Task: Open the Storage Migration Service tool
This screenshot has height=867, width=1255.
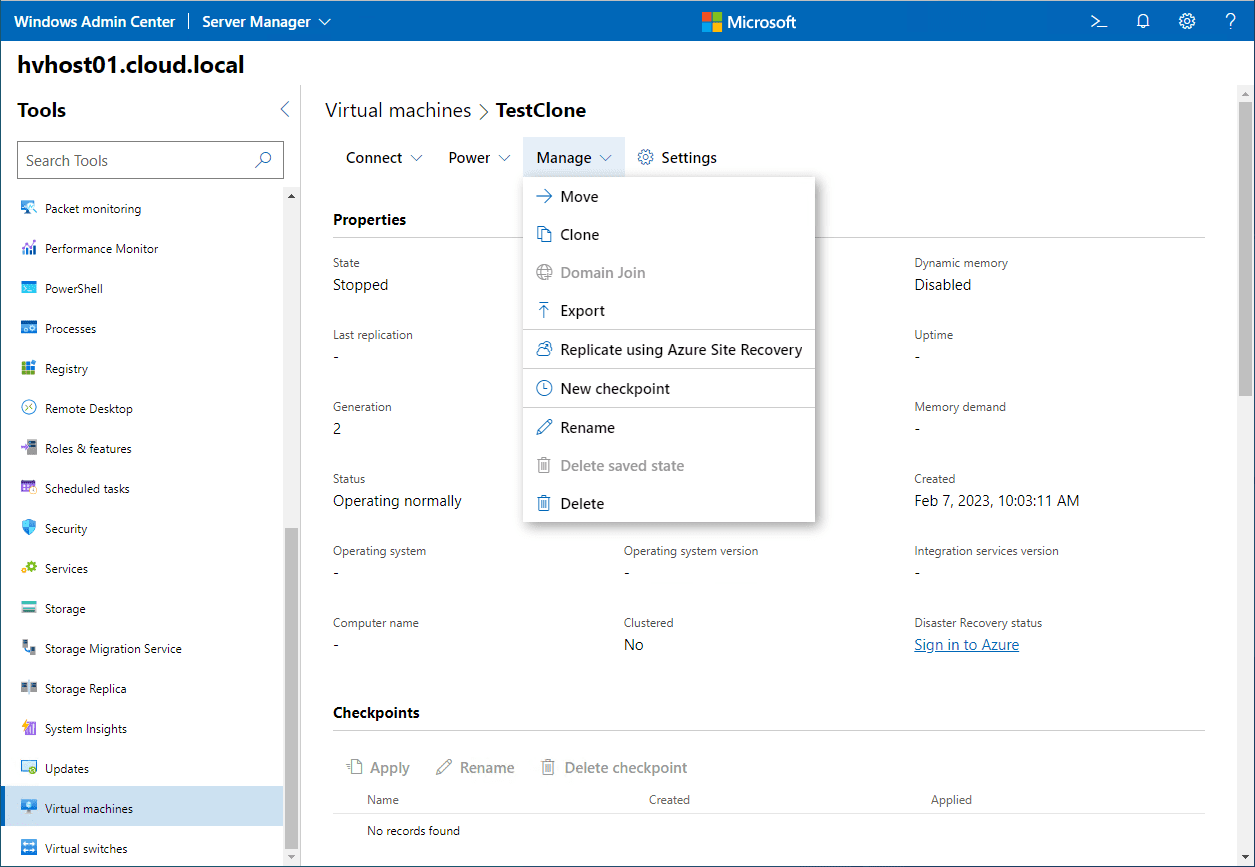Action: pyautogui.click(x=112, y=649)
